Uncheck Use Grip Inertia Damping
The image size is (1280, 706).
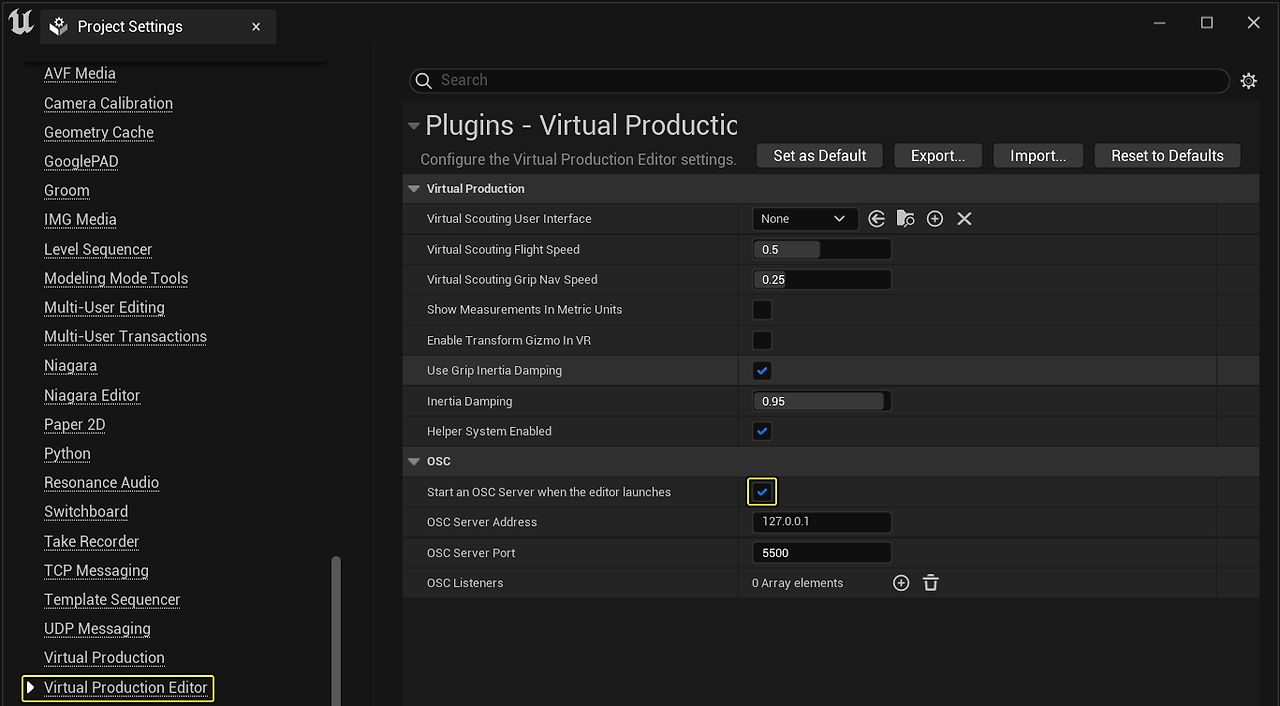[762, 371]
